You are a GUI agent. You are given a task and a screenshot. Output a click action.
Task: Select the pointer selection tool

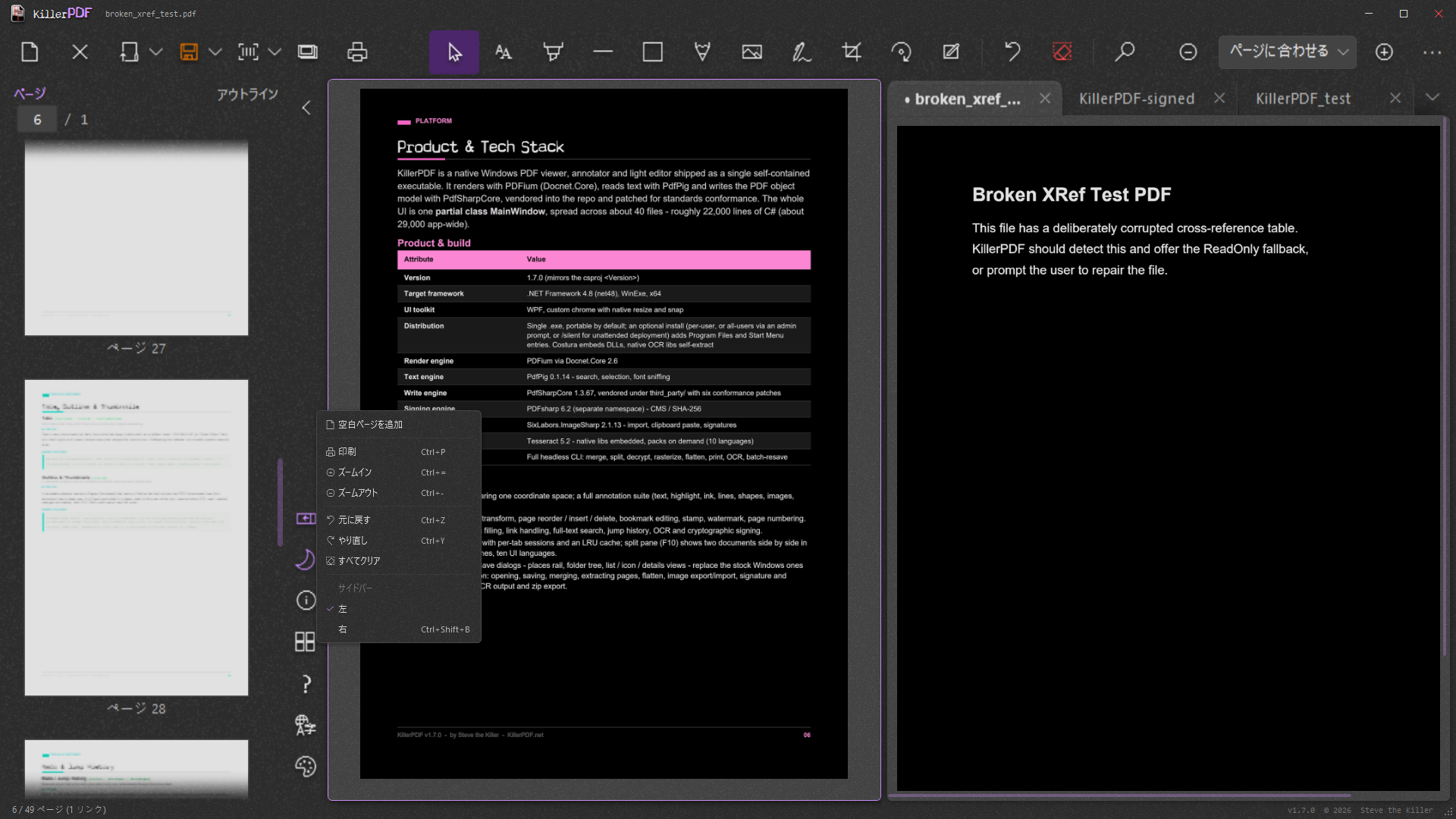click(x=454, y=52)
